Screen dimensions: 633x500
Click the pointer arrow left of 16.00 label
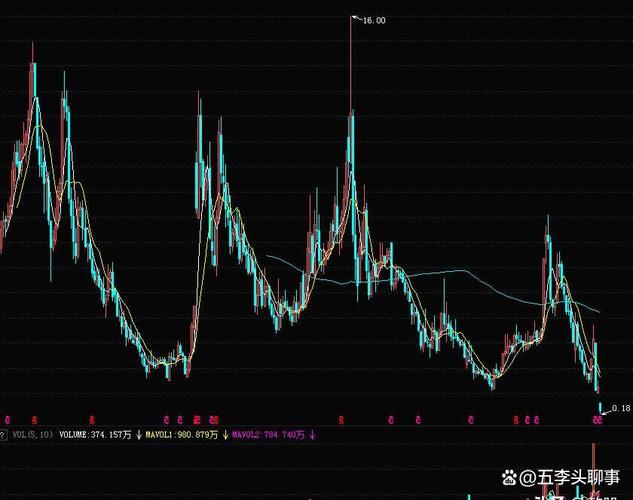(x=357, y=18)
